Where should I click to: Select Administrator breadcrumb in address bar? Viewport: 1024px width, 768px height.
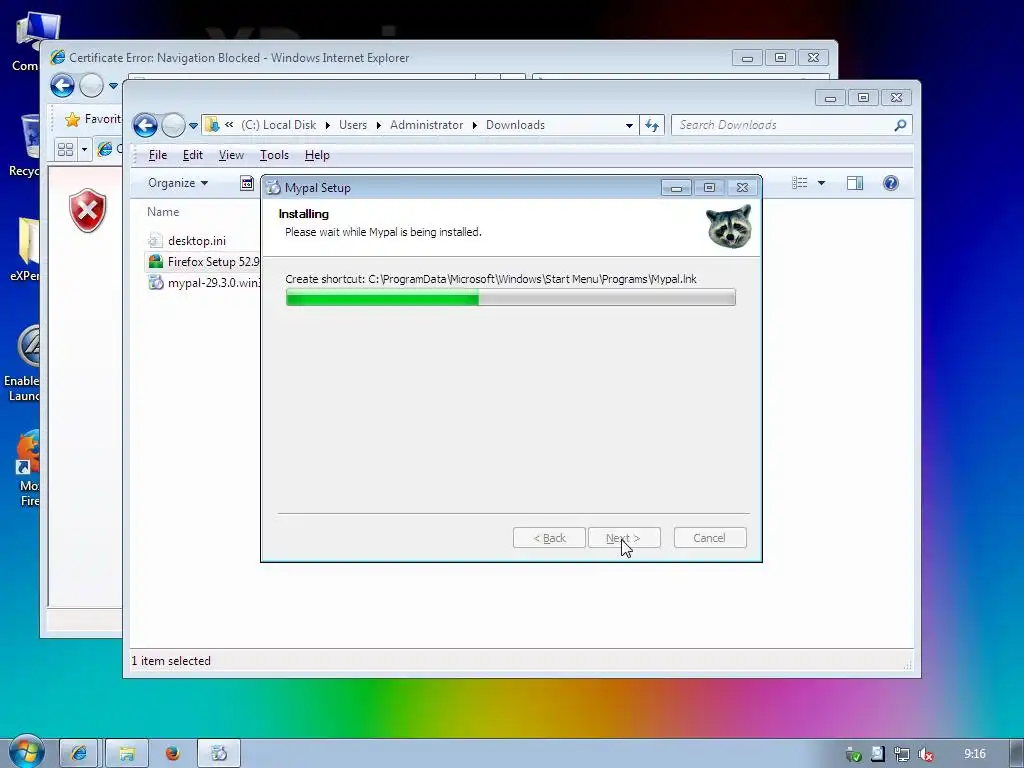pos(426,125)
